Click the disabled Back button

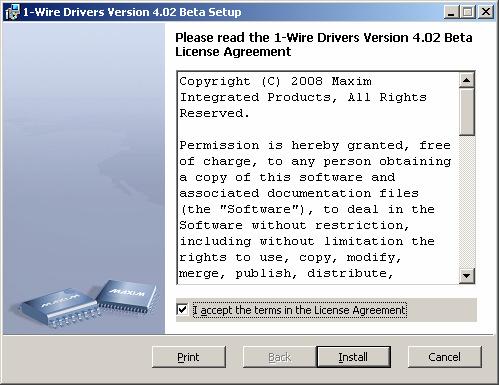tap(280, 357)
